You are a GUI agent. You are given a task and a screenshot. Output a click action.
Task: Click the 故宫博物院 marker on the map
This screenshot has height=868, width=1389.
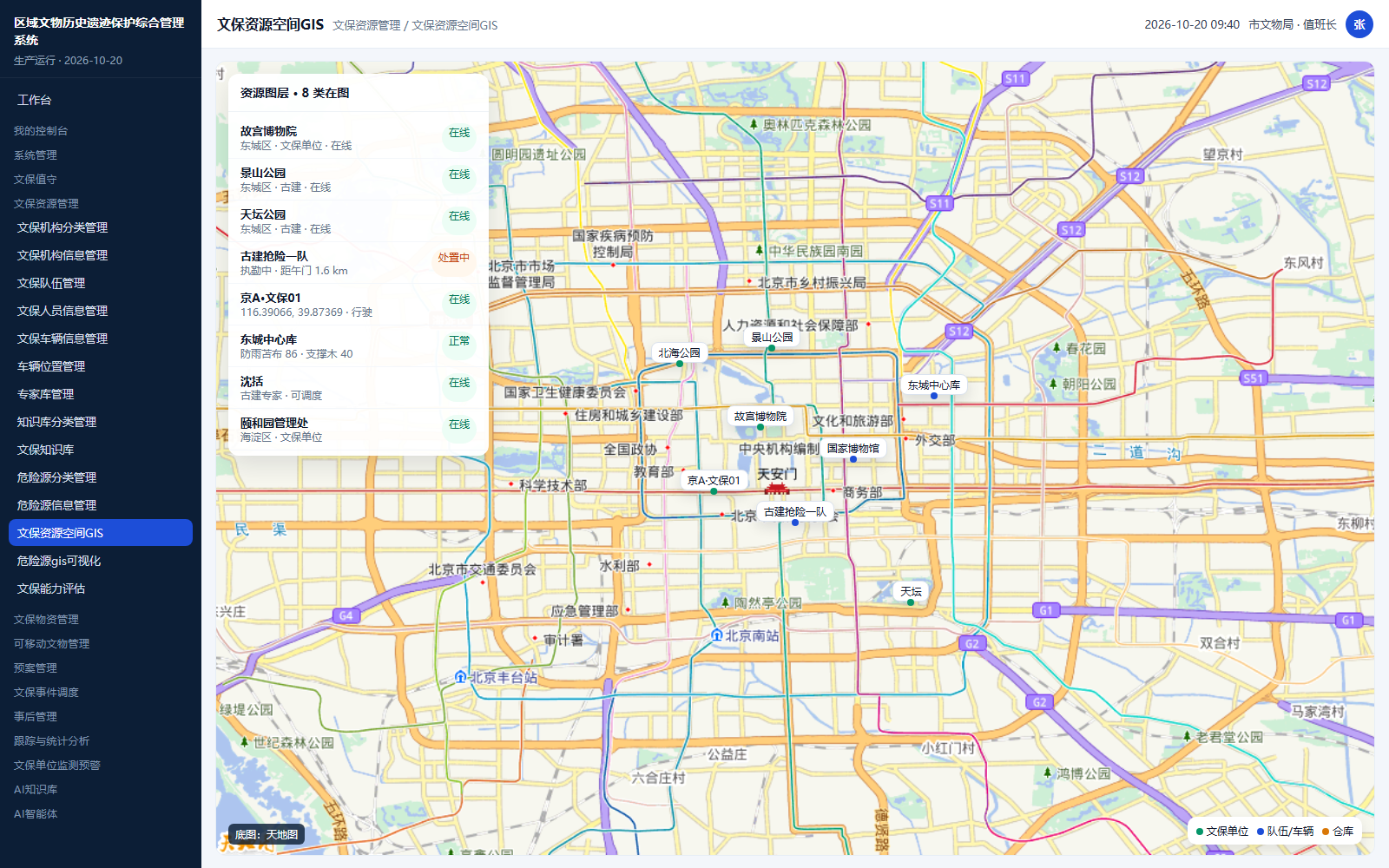(760, 427)
